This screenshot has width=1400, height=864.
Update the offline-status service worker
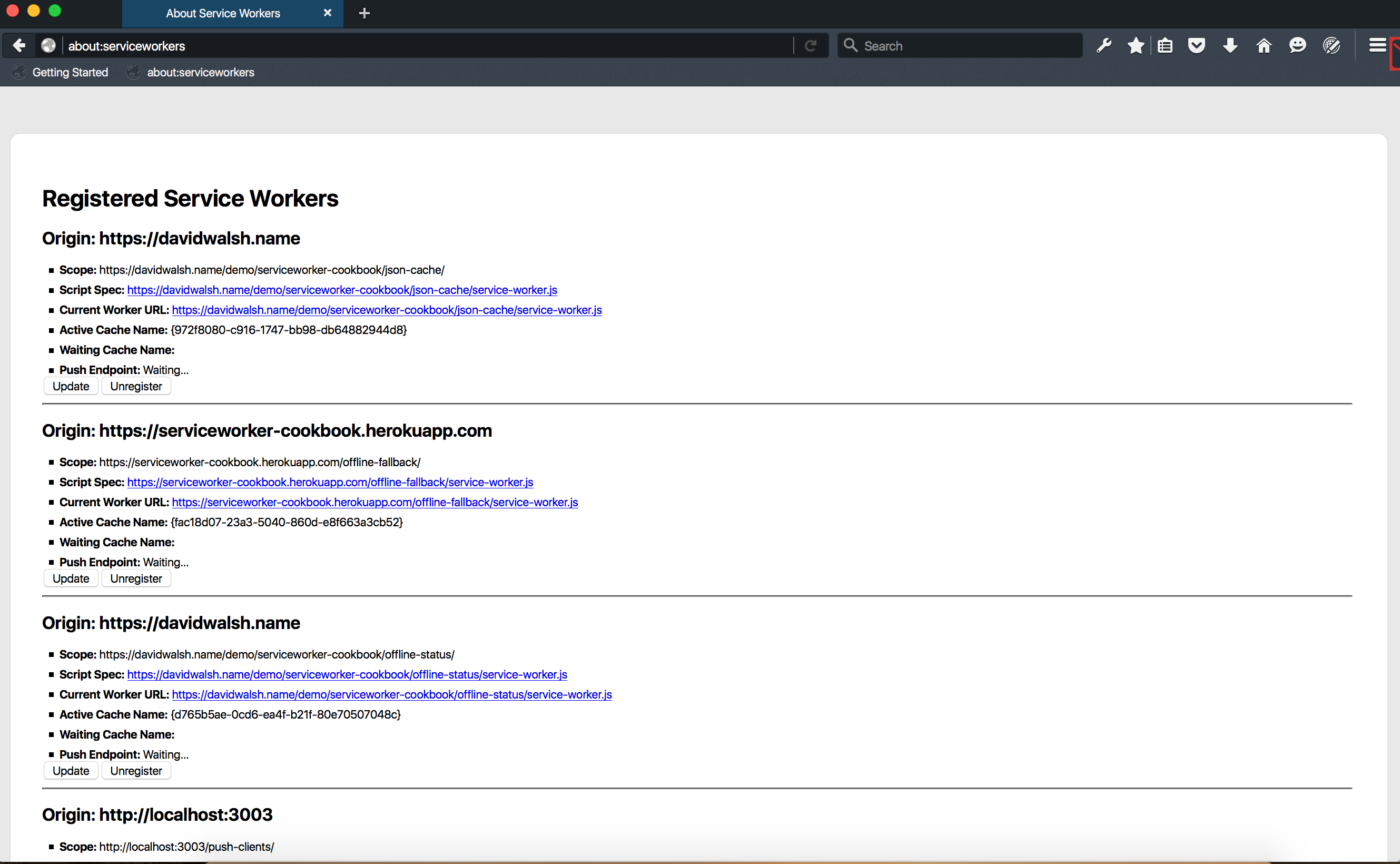[71, 771]
